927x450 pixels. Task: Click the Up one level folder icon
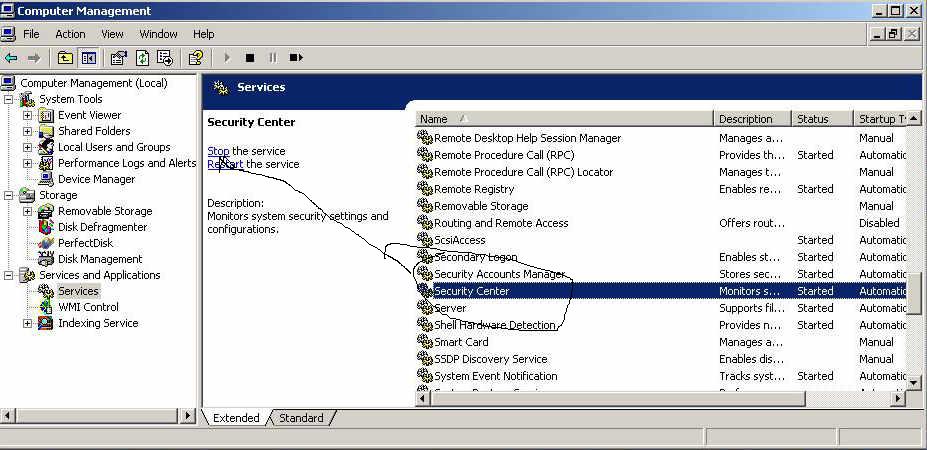[65, 57]
